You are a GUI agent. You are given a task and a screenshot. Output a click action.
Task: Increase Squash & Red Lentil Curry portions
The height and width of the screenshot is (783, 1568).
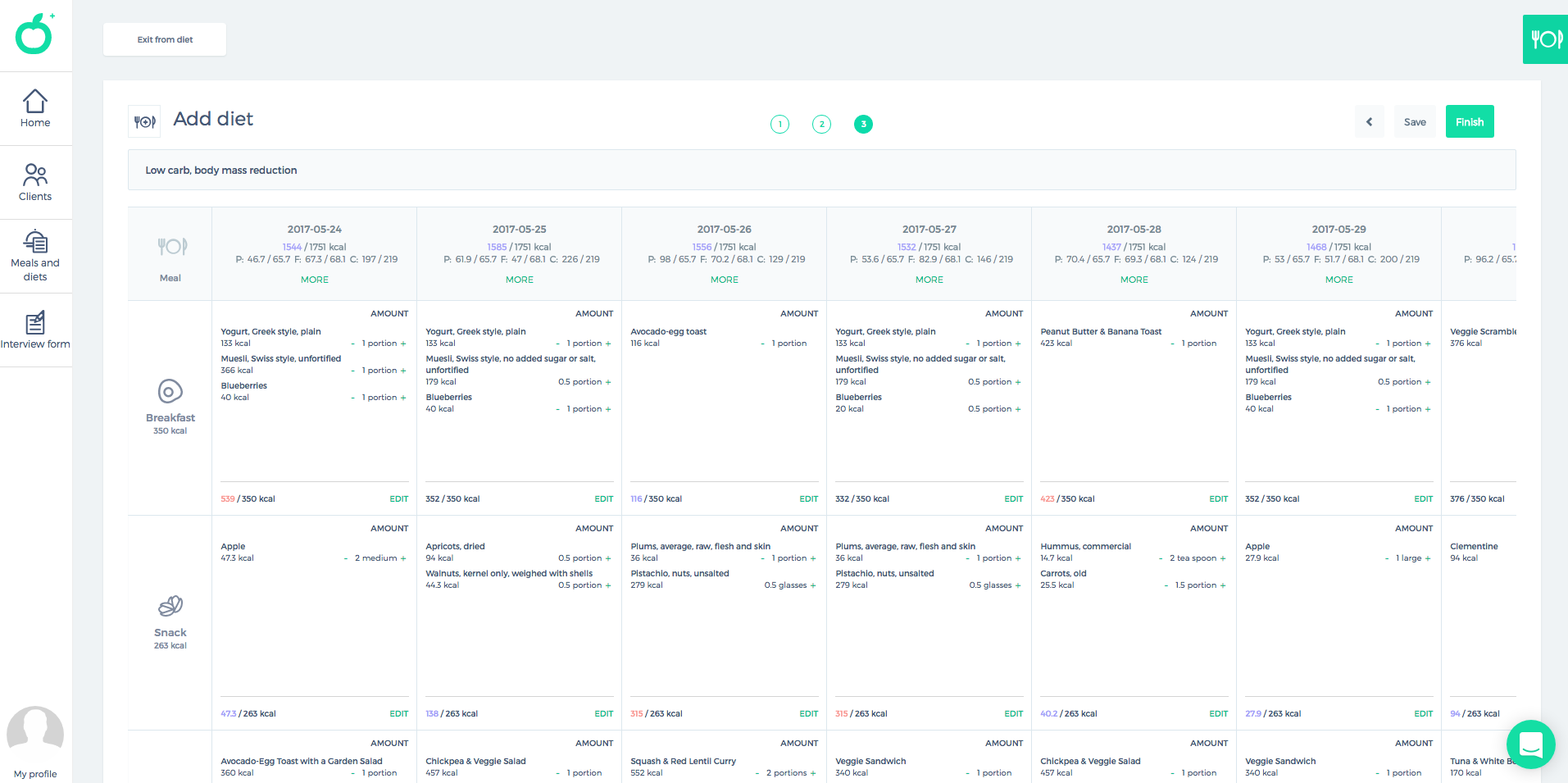(813, 773)
